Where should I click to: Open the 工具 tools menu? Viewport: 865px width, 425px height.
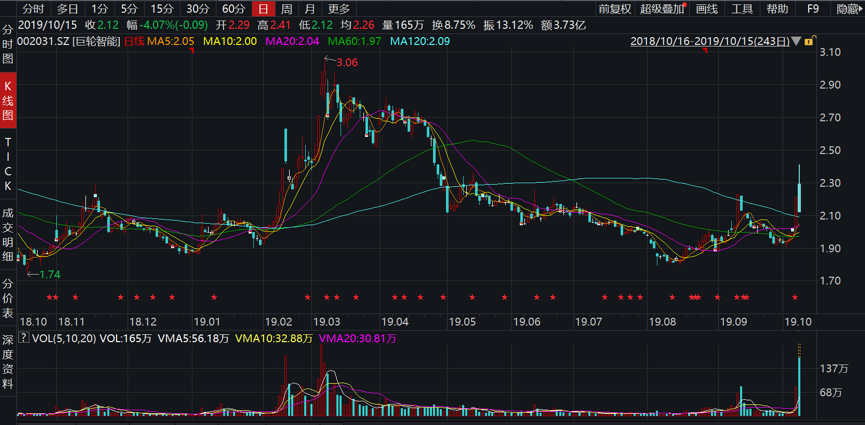pyautogui.click(x=742, y=9)
